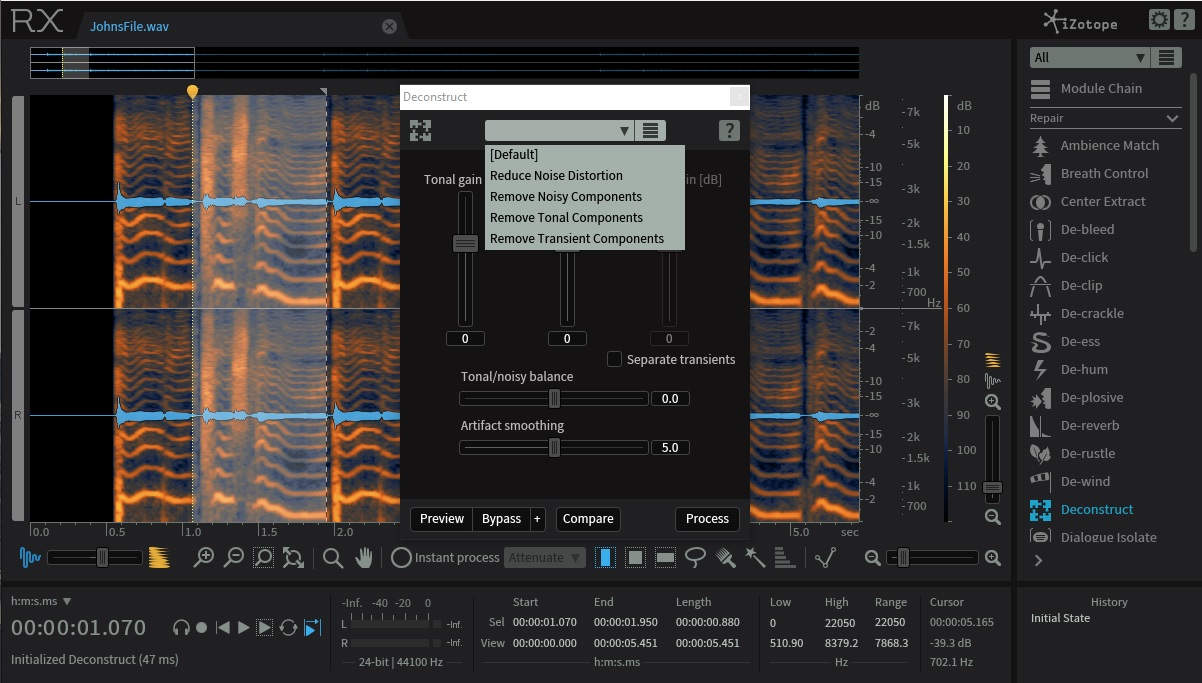The image size is (1202, 683).
Task: Open the Deconstruct module in sidebar
Action: (x=1082, y=509)
